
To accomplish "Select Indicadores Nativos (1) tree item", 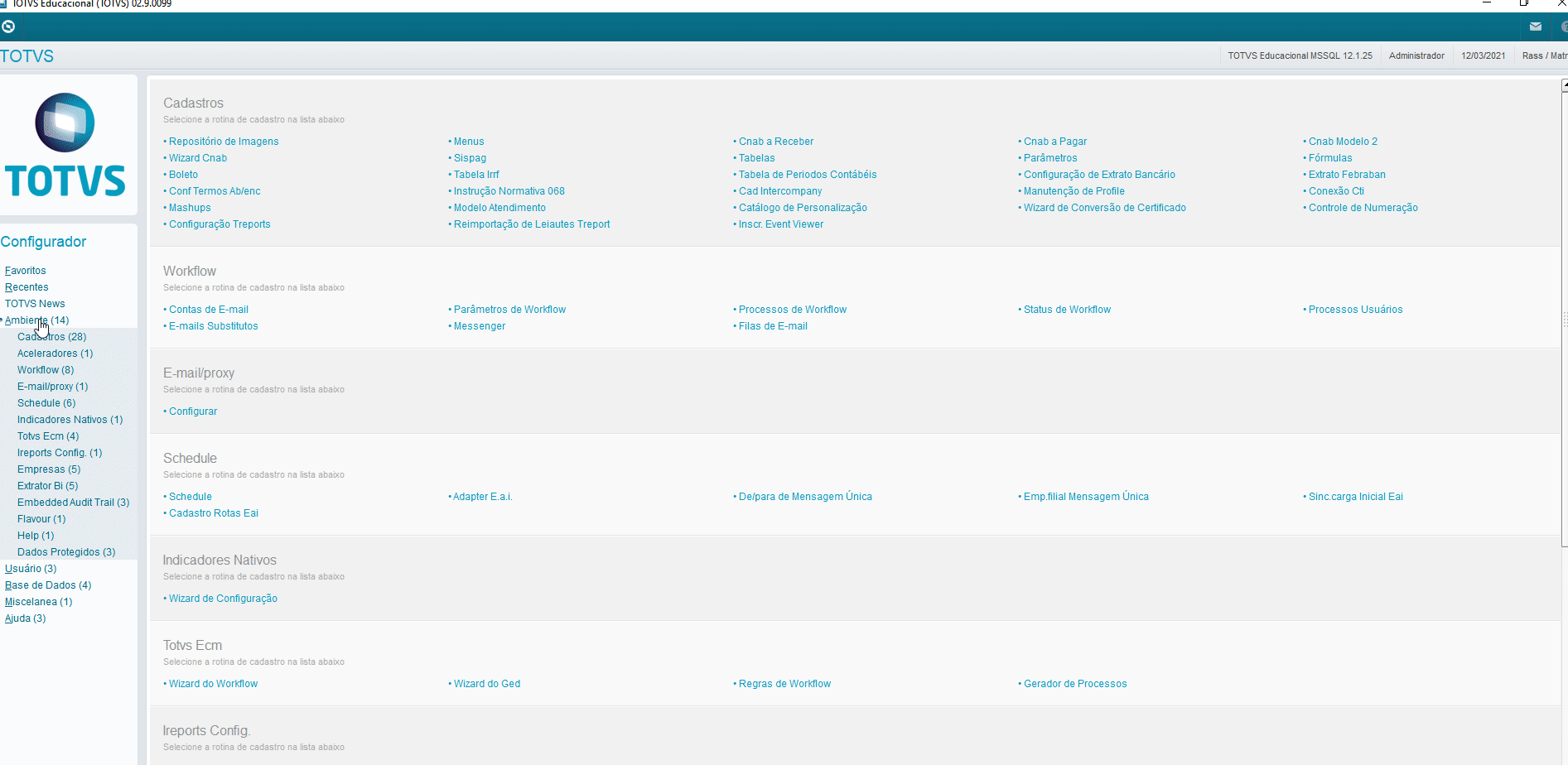I will tap(70, 420).
